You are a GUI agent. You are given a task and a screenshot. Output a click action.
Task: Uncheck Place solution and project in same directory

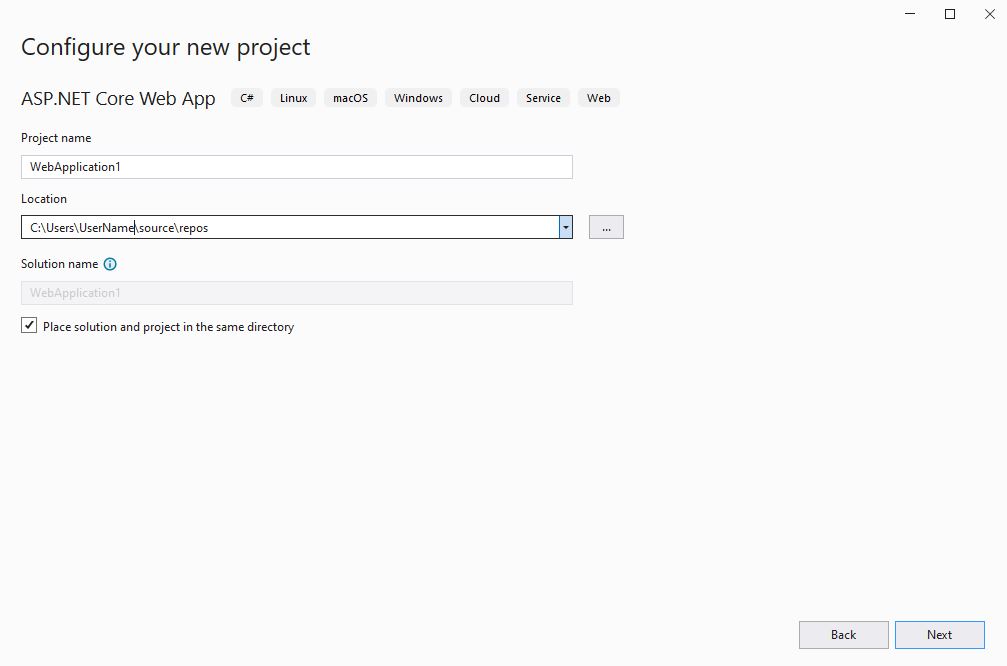pyautogui.click(x=29, y=326)
